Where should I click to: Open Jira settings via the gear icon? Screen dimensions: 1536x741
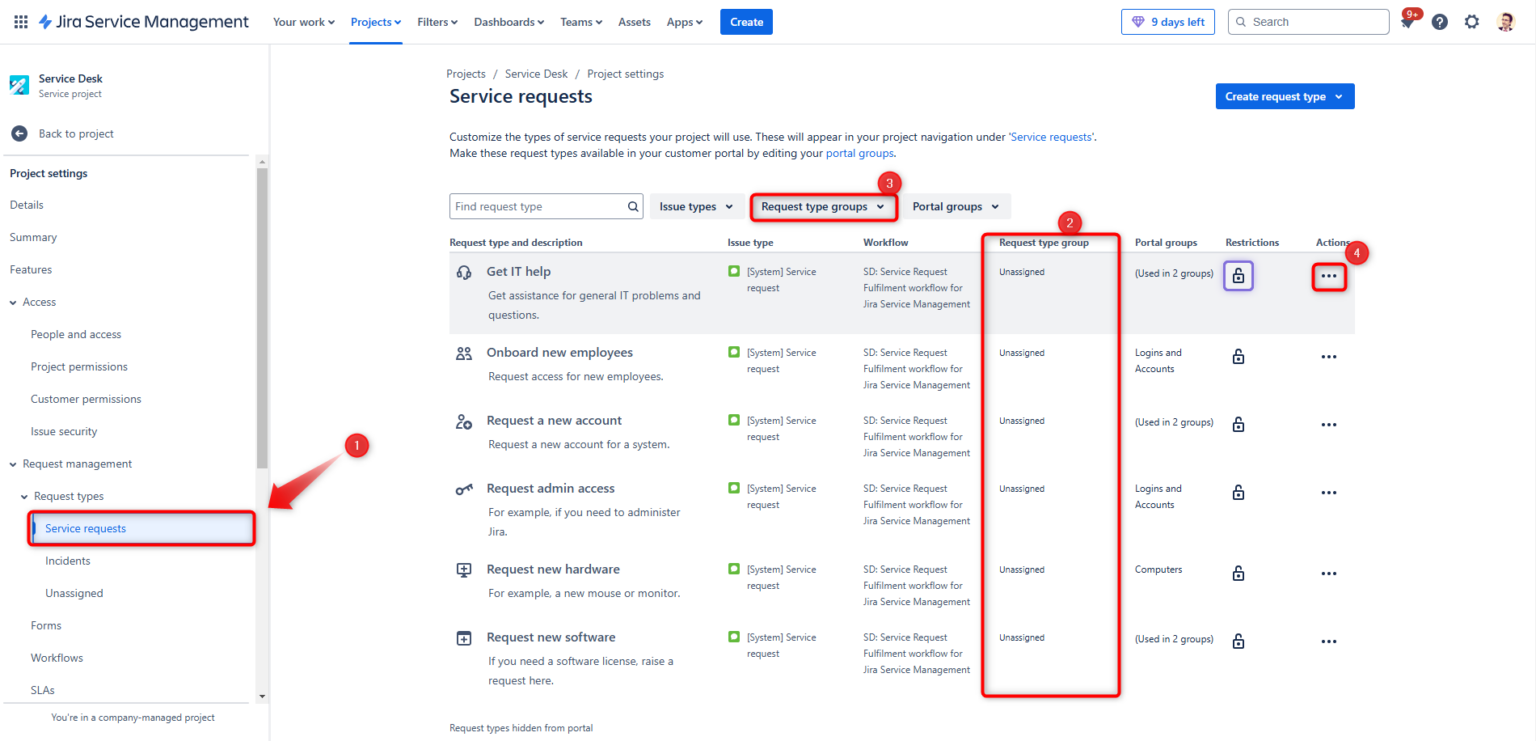coord(1472,21)
